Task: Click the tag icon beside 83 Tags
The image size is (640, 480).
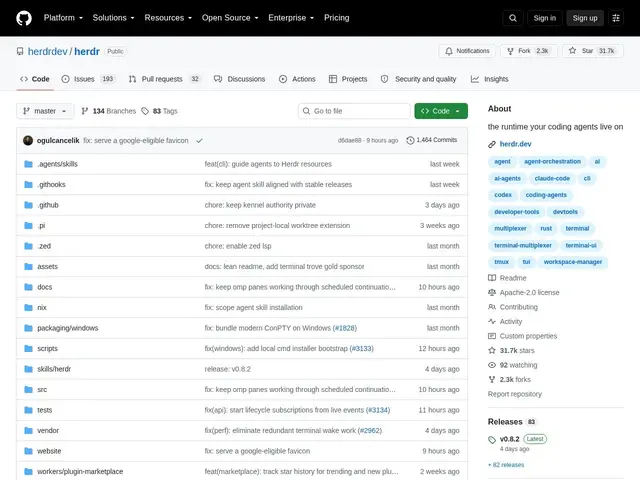Action: [145, 111]
